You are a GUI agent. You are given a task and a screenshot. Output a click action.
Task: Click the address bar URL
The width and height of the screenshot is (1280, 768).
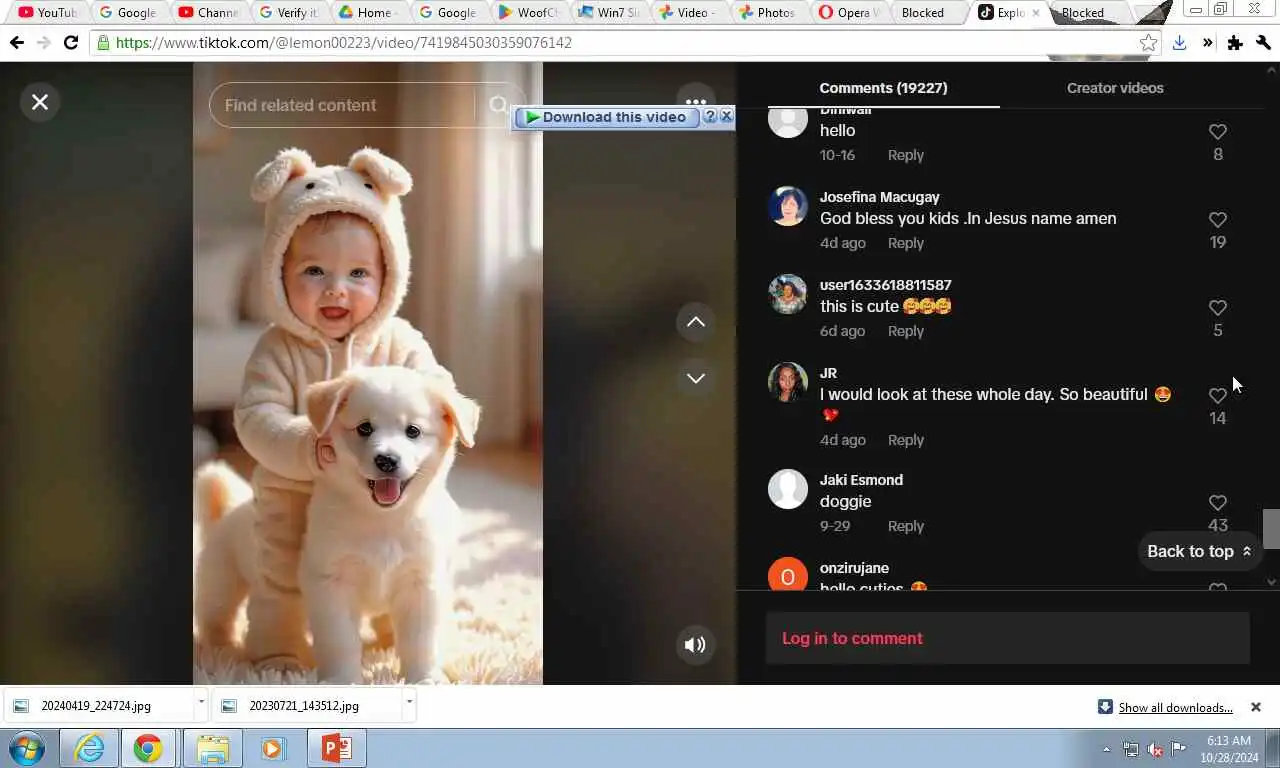click(x=343, y=43)
